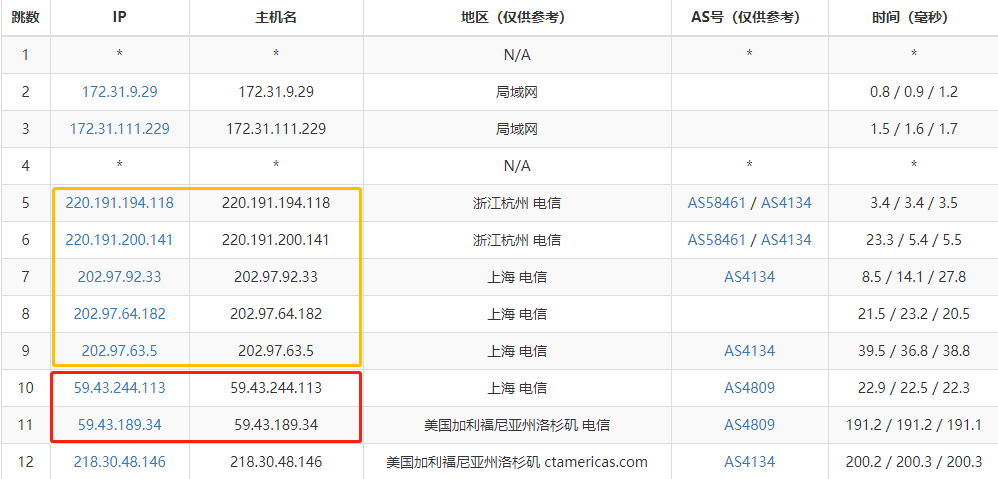Open the 172.31.9.29 IP link

tap(119, 92)
